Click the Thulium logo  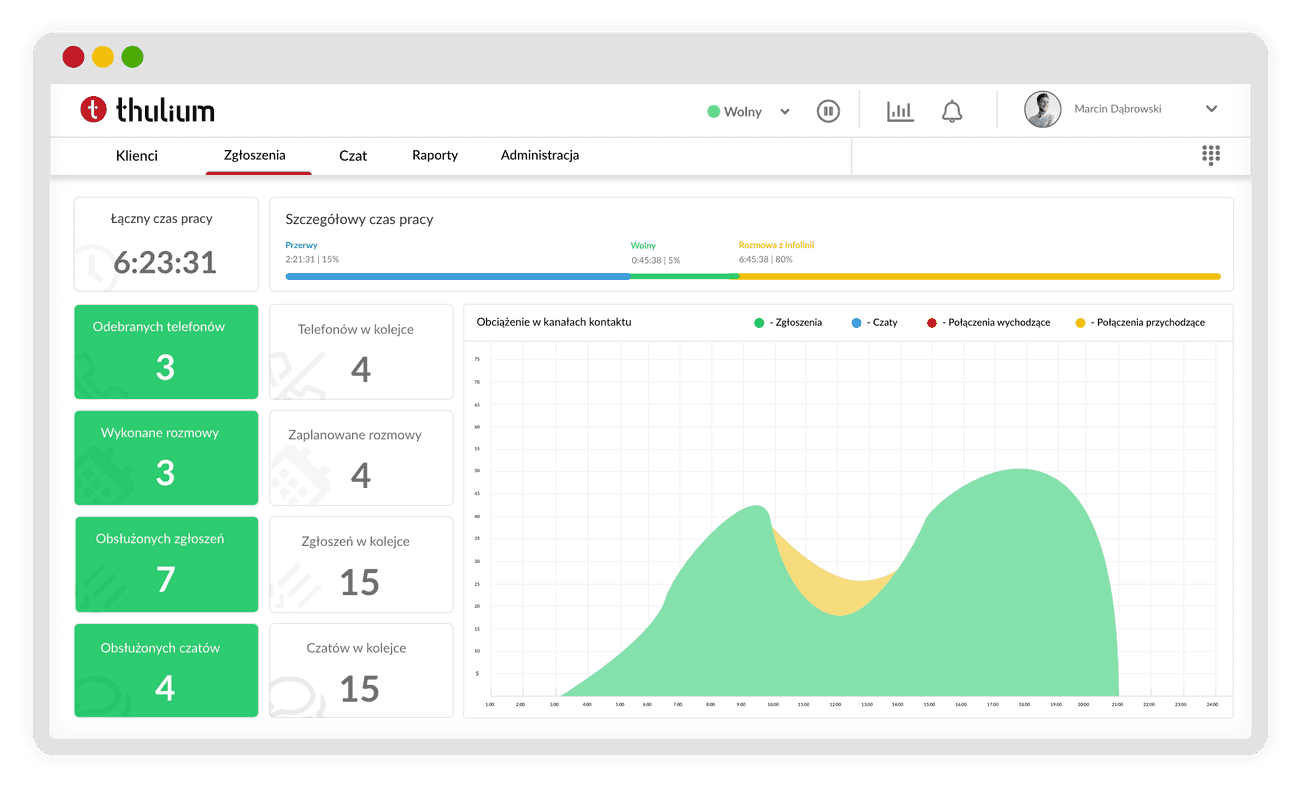coord(148,110)
